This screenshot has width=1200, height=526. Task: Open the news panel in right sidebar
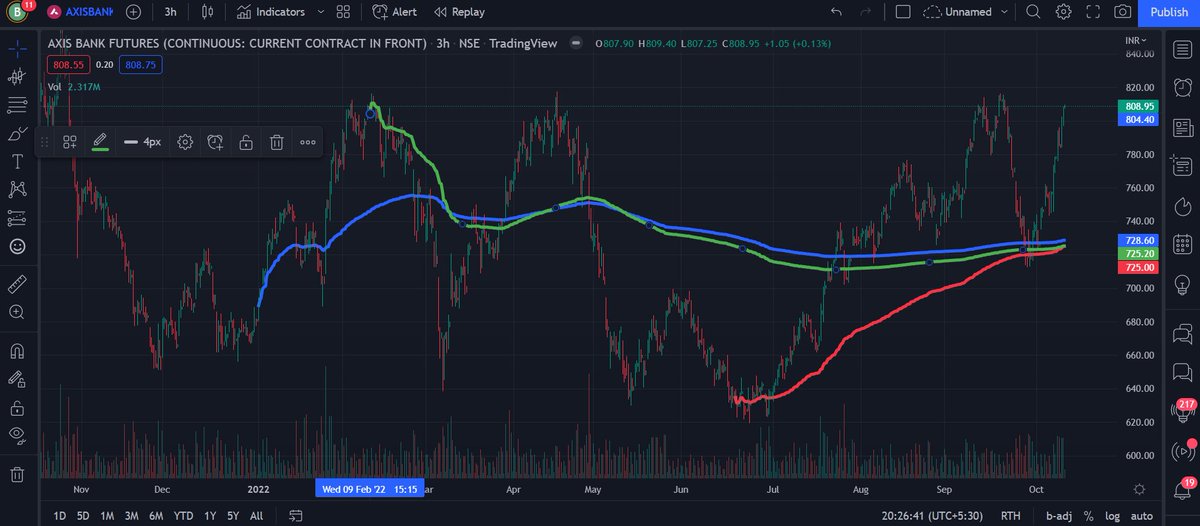click(x=1182, y=127)
